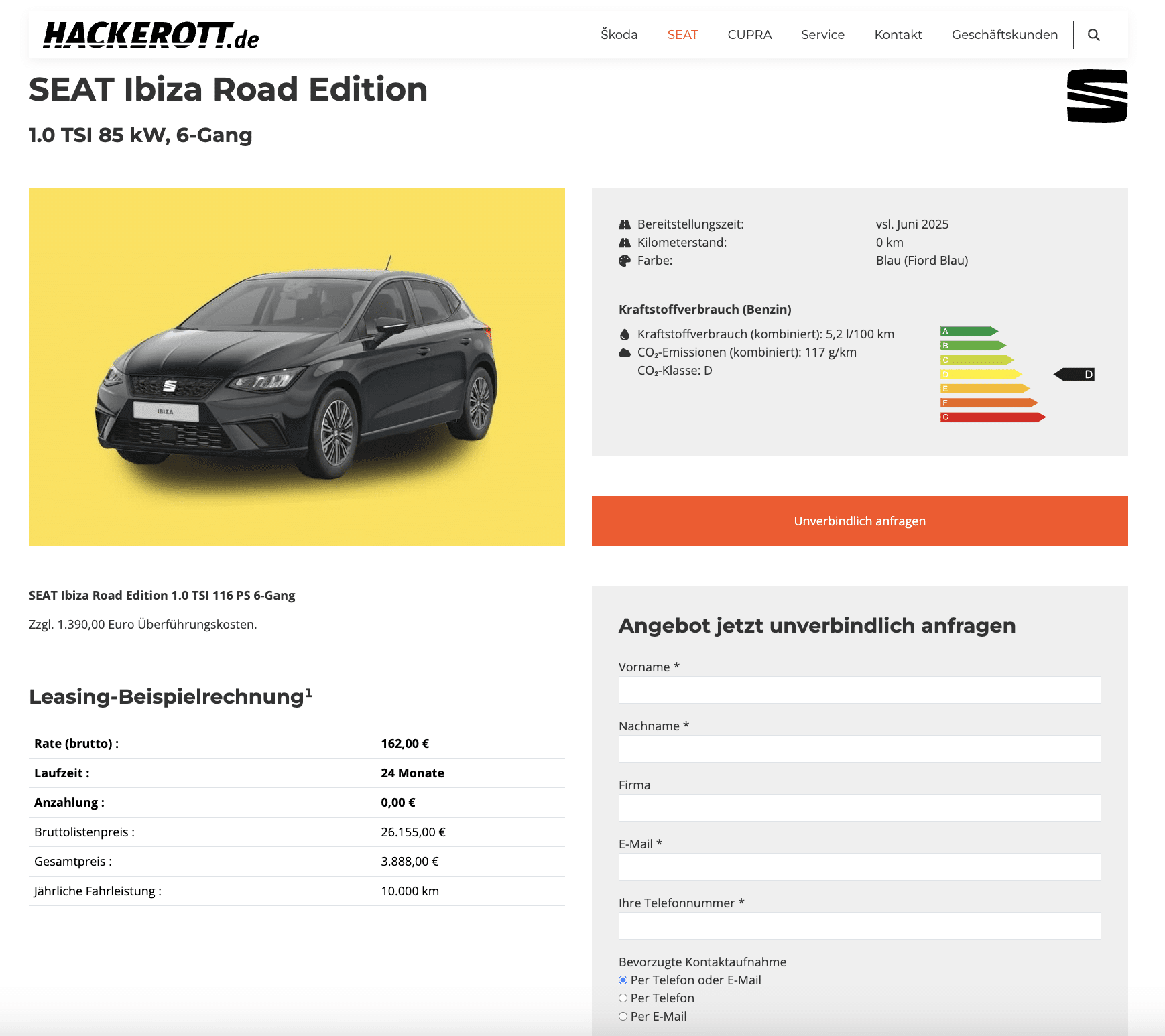The image size is (1165, 1036).
Task: Click the Farbe palette icon
Action: (x=625, y=261)
